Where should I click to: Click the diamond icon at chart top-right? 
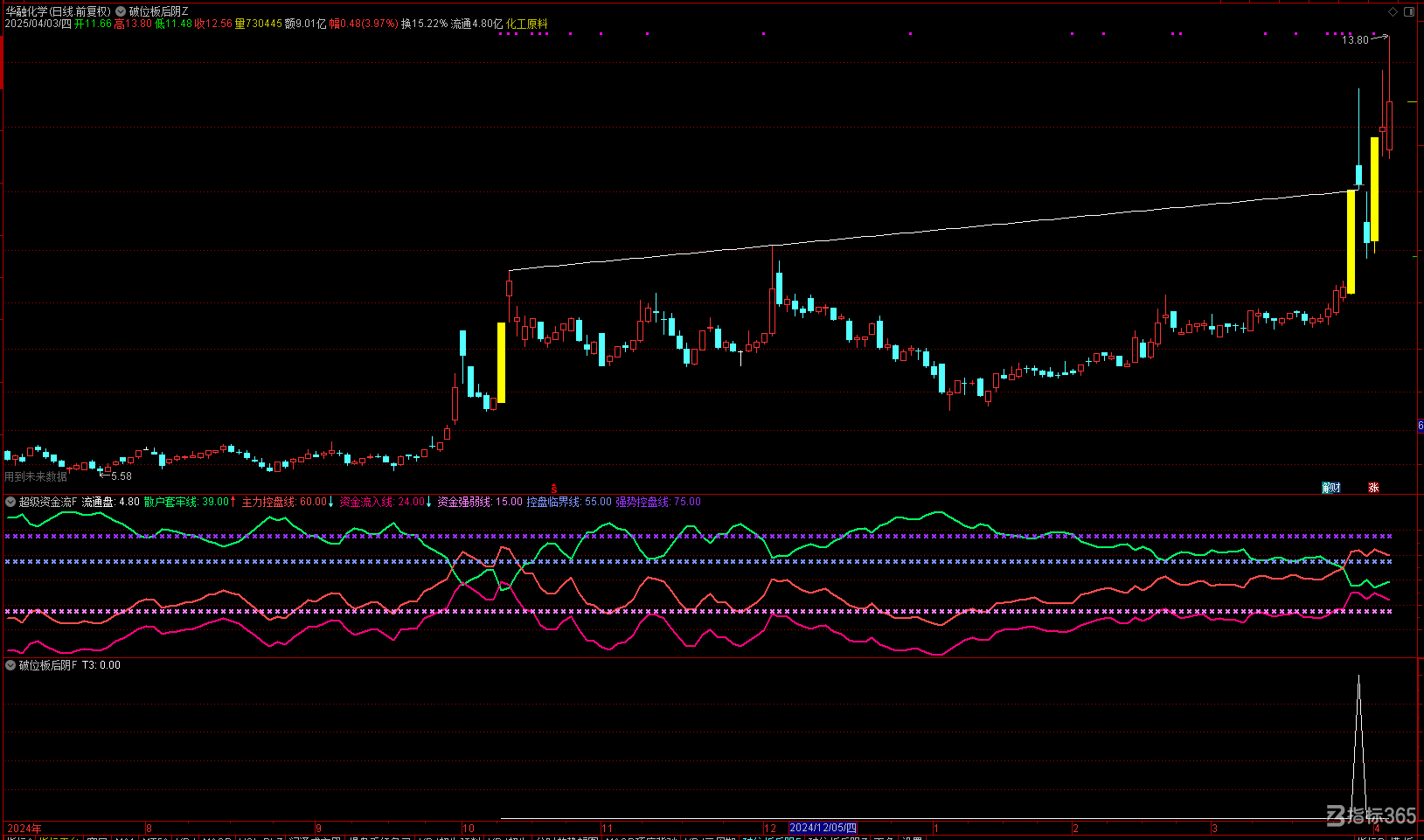(1393, 11)
